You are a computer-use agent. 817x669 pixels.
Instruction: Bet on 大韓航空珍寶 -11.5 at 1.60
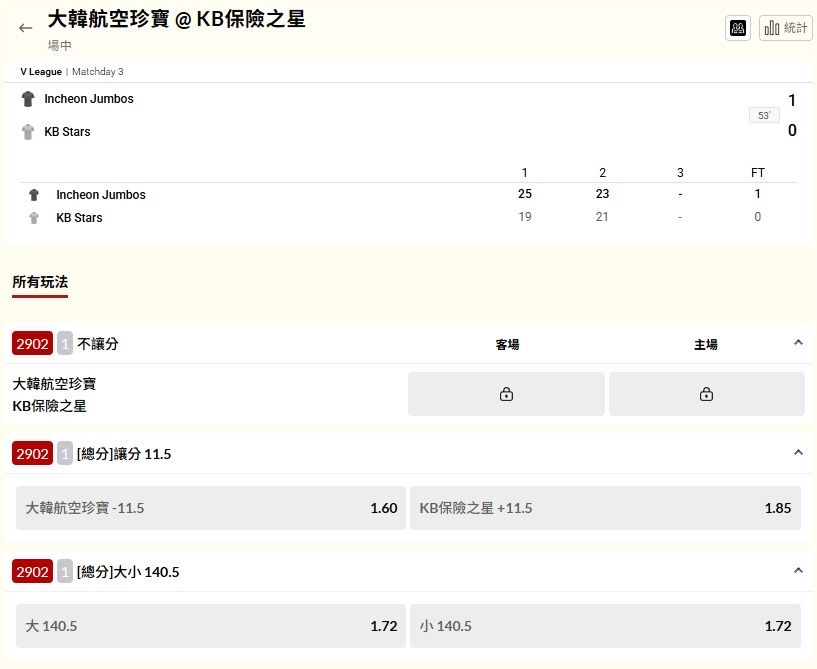point(211,508)
